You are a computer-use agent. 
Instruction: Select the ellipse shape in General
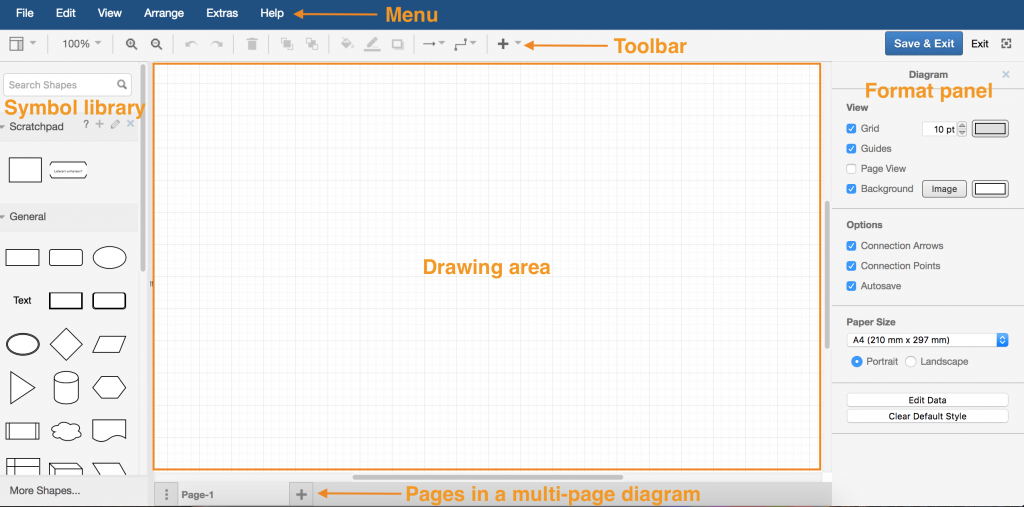coord(109,257)
